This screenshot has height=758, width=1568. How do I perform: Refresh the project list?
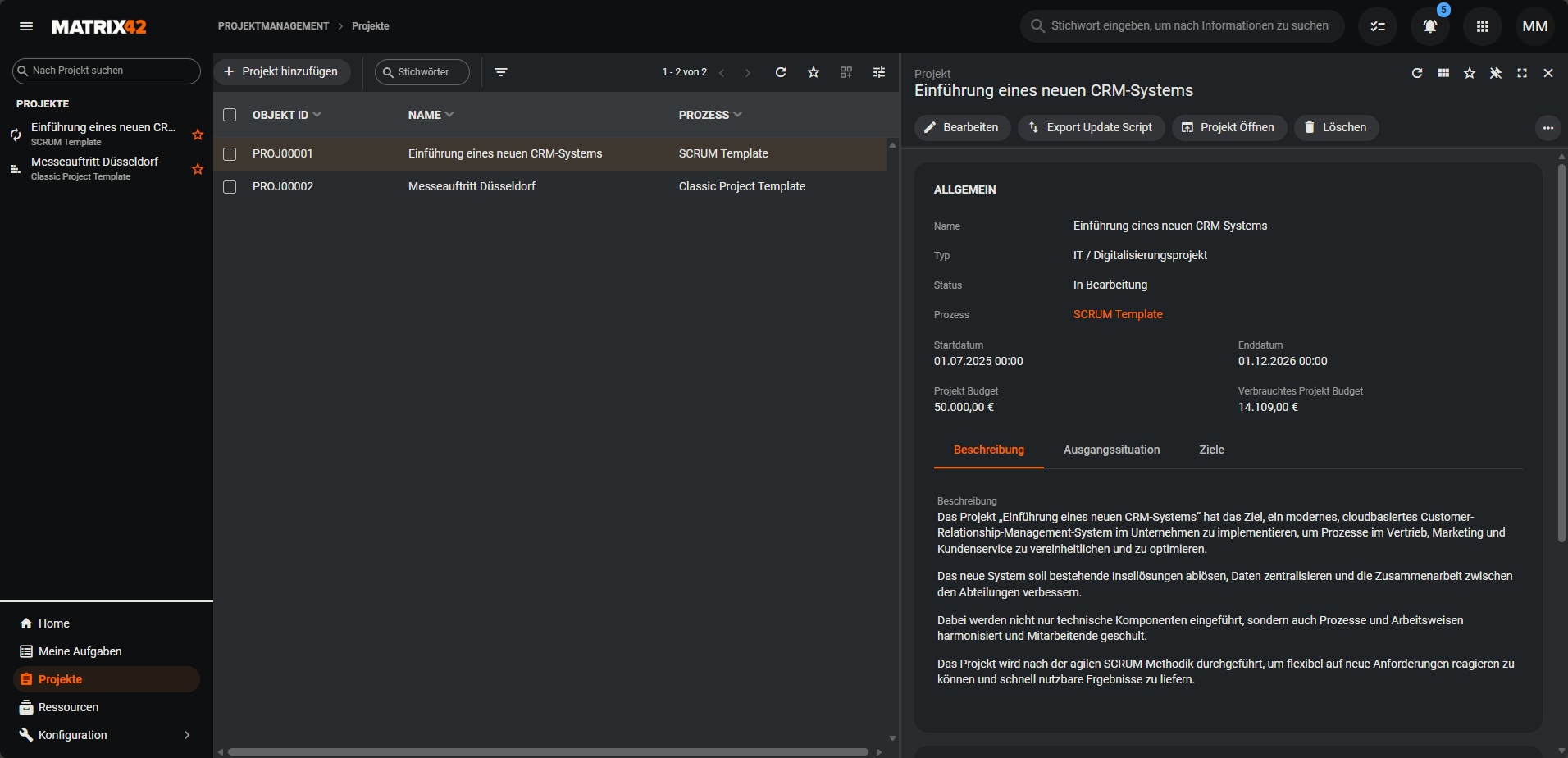781,72
